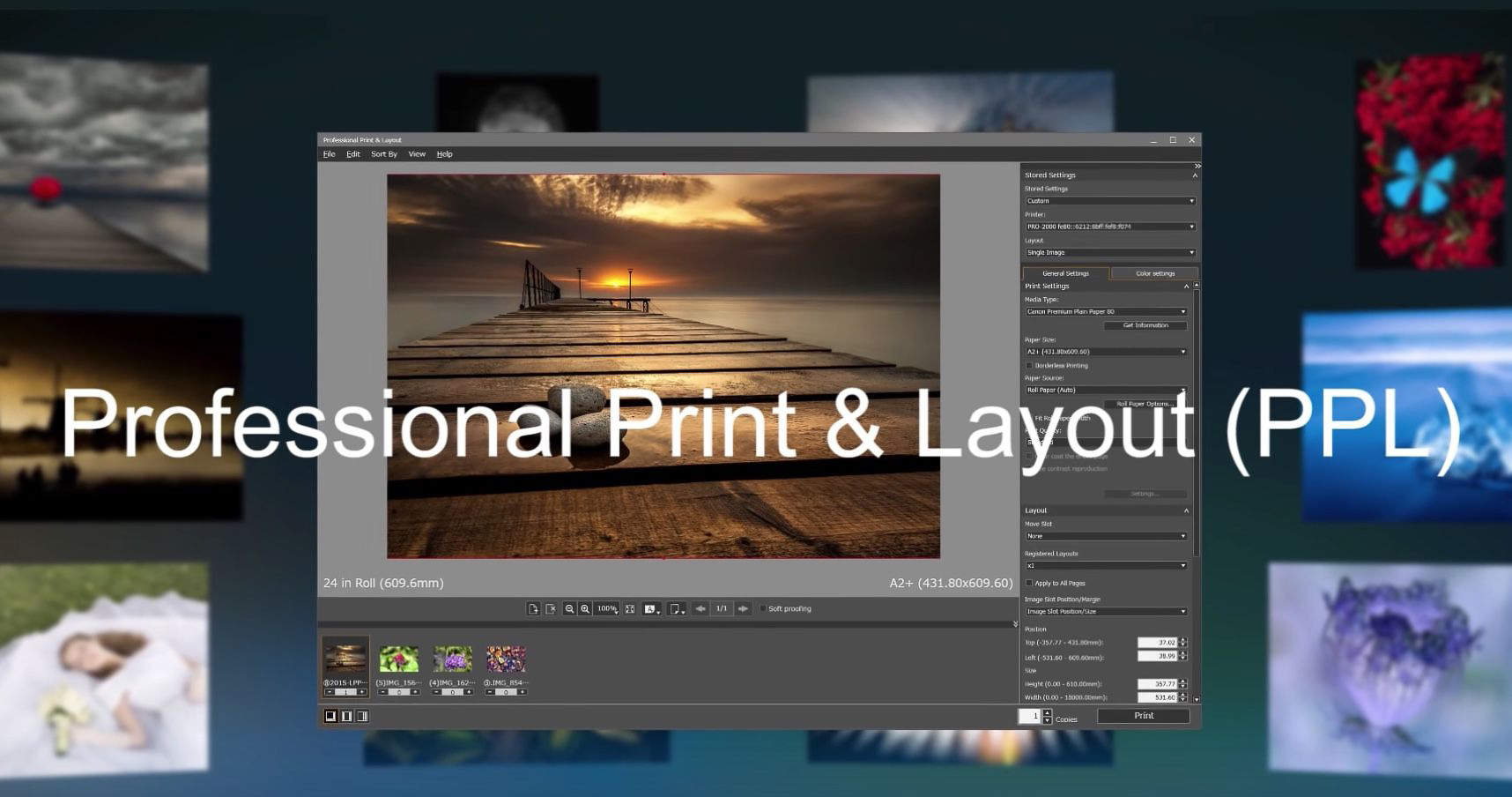The height and width of the screenshot is (797, 1512).
Task: Click the remove image icon
Action: click(x=552, y=608)
